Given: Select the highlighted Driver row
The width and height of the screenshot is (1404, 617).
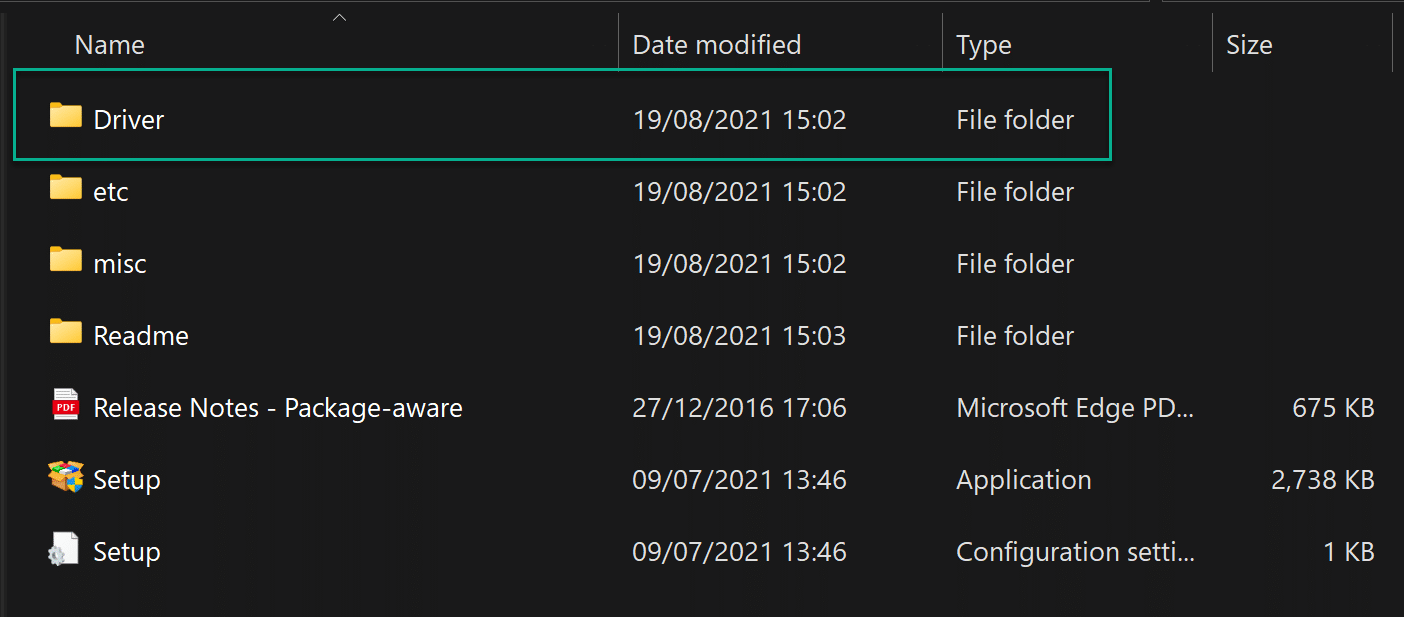Looking at the screenshot, I should click(400, 118).
